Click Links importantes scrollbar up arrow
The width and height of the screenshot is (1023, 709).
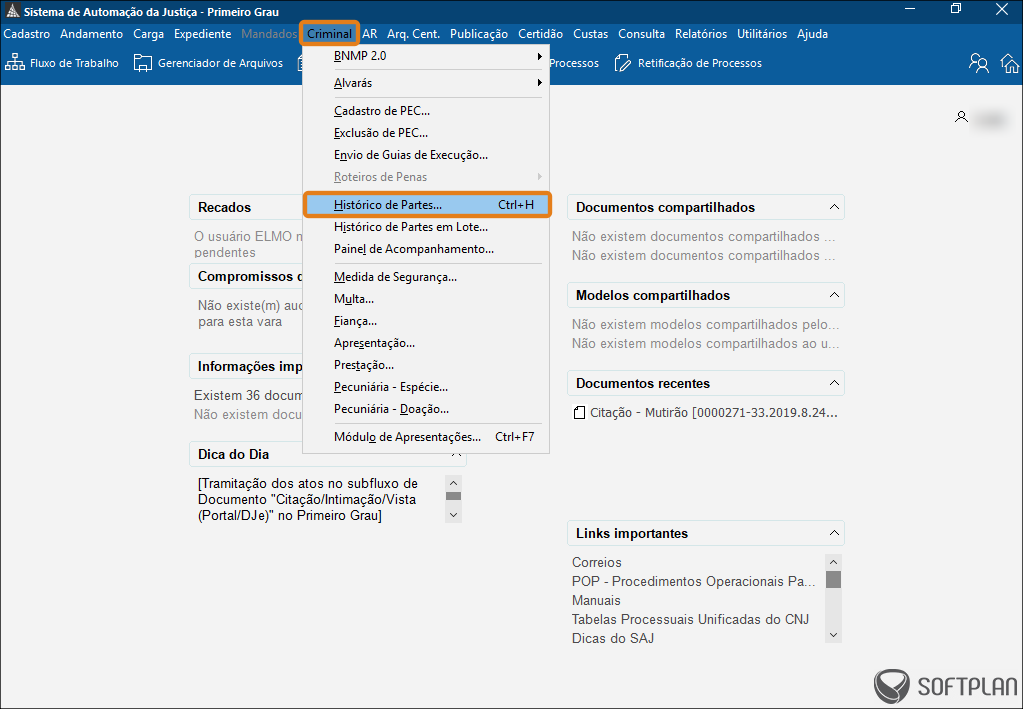833,562
